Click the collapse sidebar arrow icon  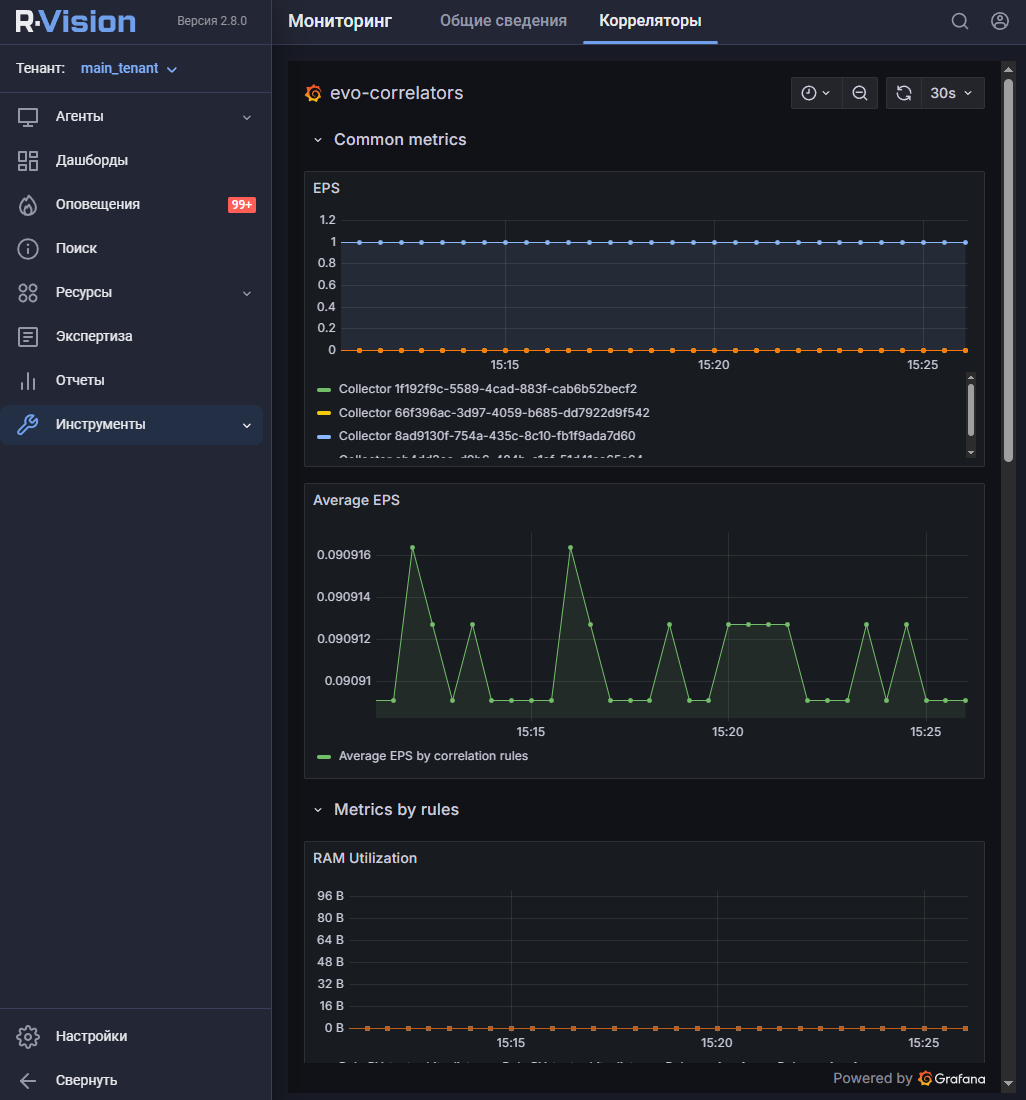click(x=28, y=1080)
